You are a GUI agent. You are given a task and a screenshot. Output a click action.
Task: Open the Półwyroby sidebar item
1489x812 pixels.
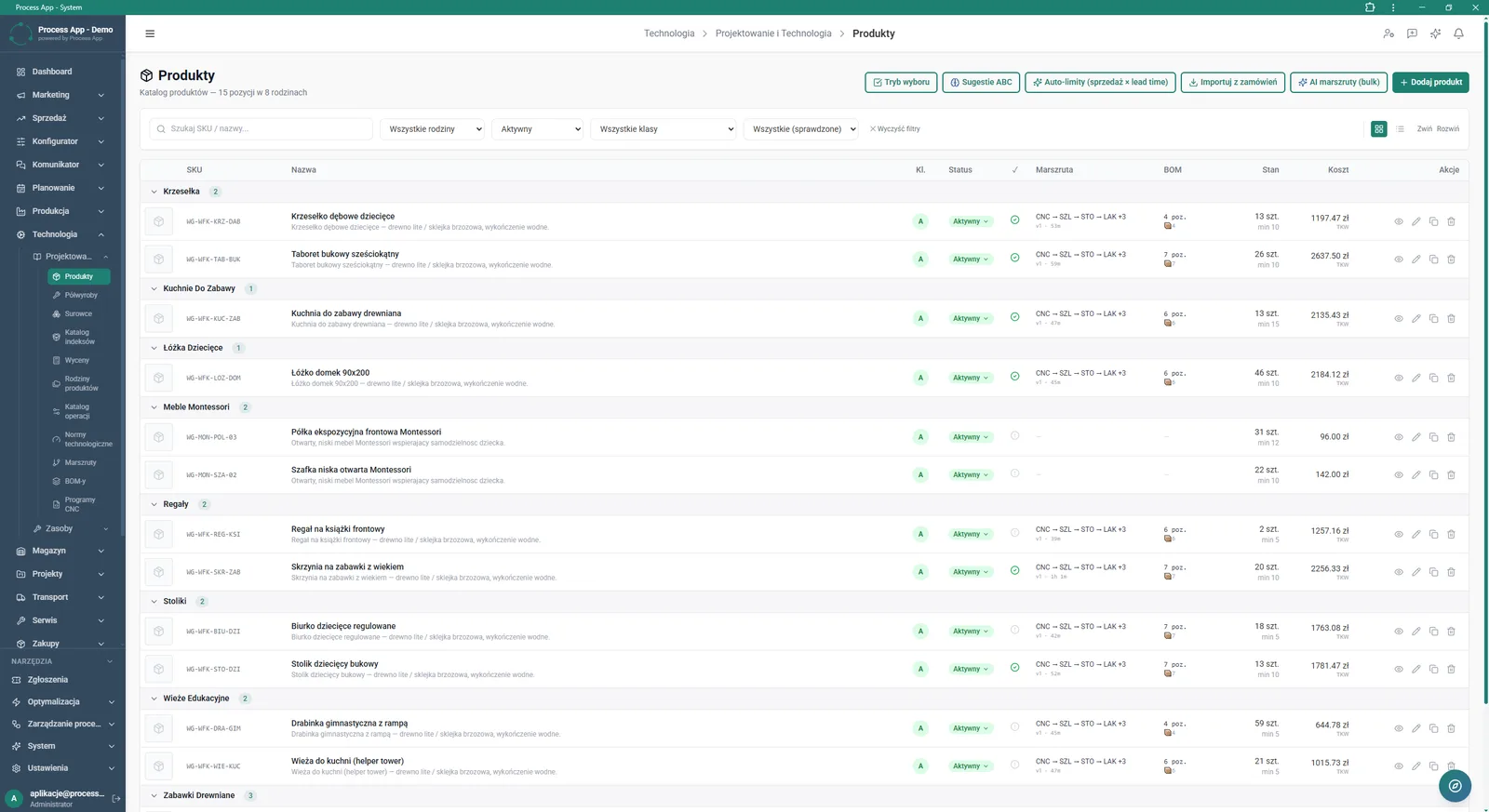click(80, 295)
